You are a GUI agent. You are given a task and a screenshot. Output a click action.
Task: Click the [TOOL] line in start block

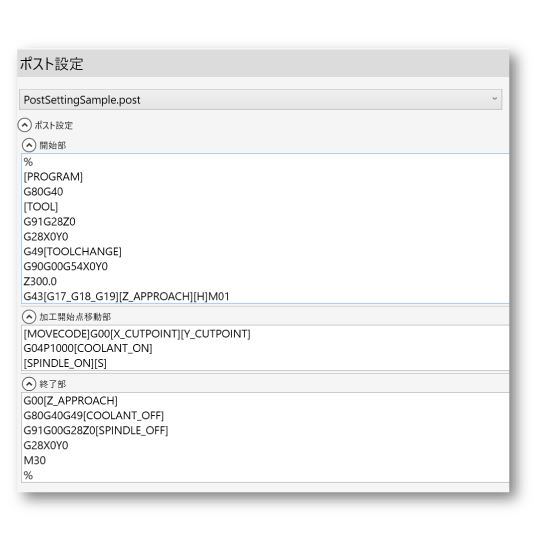click(x=41, y=207)
